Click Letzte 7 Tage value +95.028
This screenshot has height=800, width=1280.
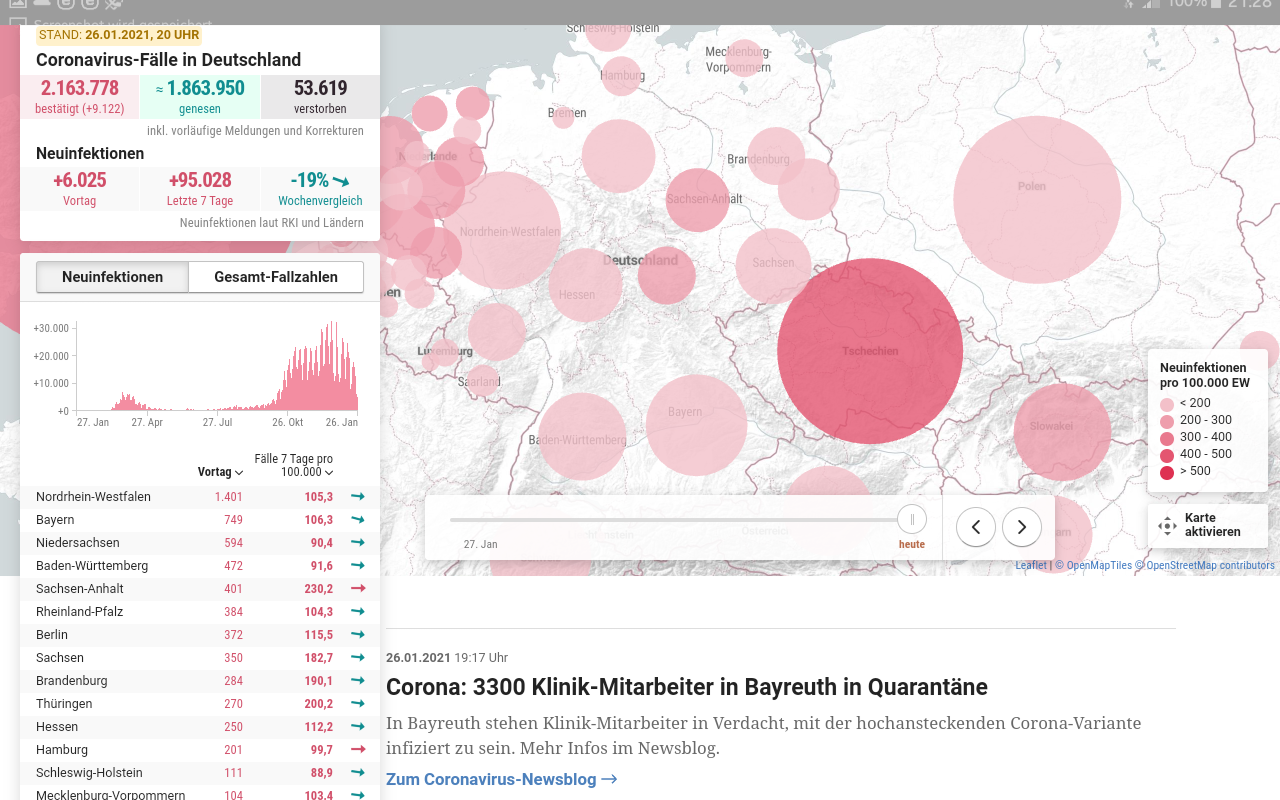coord(200,180)
